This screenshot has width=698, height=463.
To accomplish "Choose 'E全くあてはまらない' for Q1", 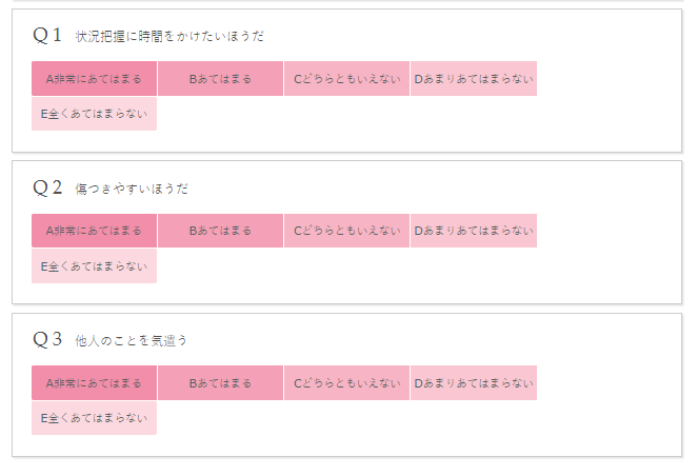I will coord(94,114).
